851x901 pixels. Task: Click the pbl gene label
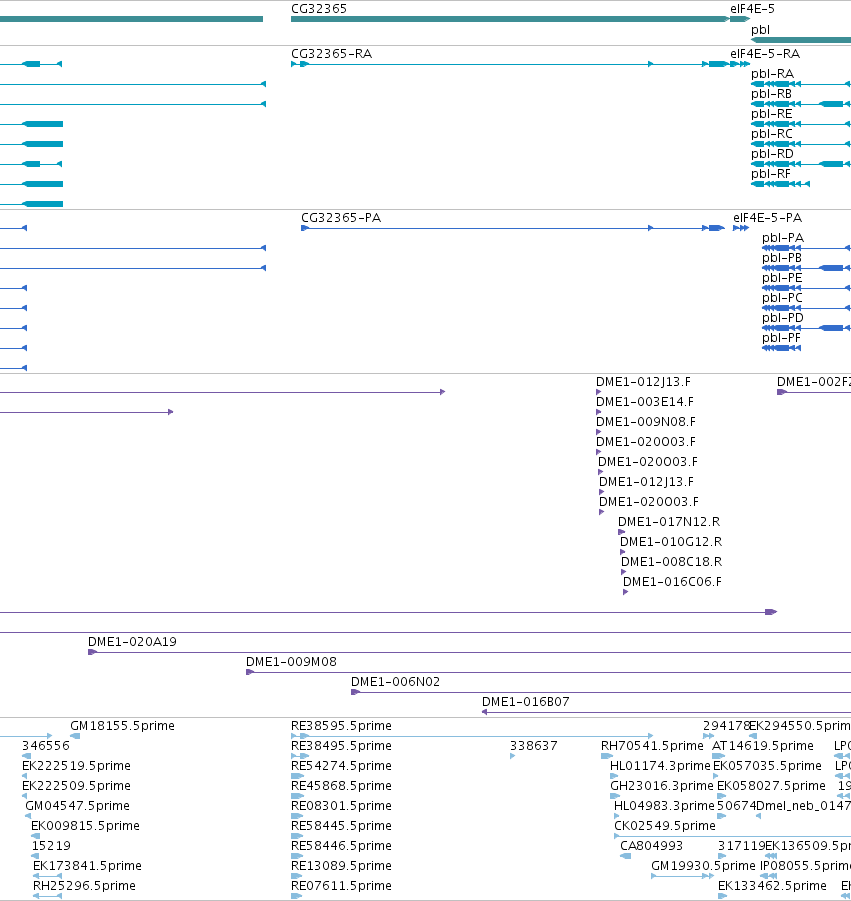click(760, 30)
